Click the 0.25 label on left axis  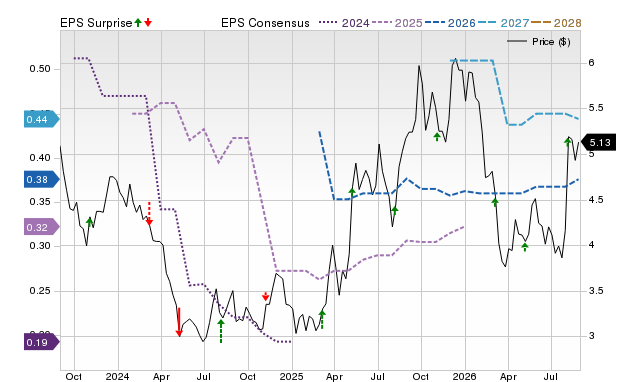coord(40,291)
